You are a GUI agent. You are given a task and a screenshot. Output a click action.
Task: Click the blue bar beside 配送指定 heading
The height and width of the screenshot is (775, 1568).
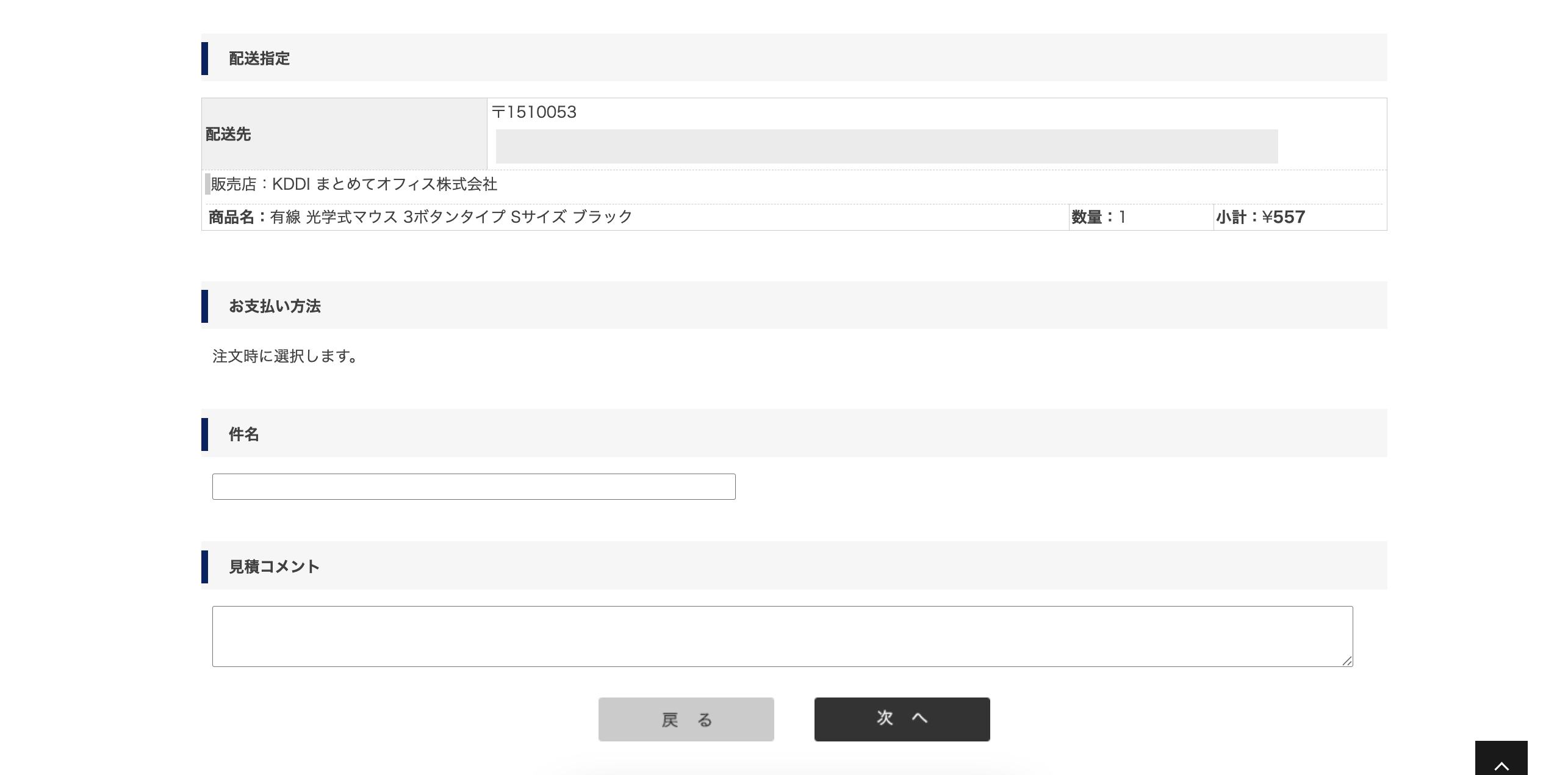pyautogui.click(x=204, y=58)
